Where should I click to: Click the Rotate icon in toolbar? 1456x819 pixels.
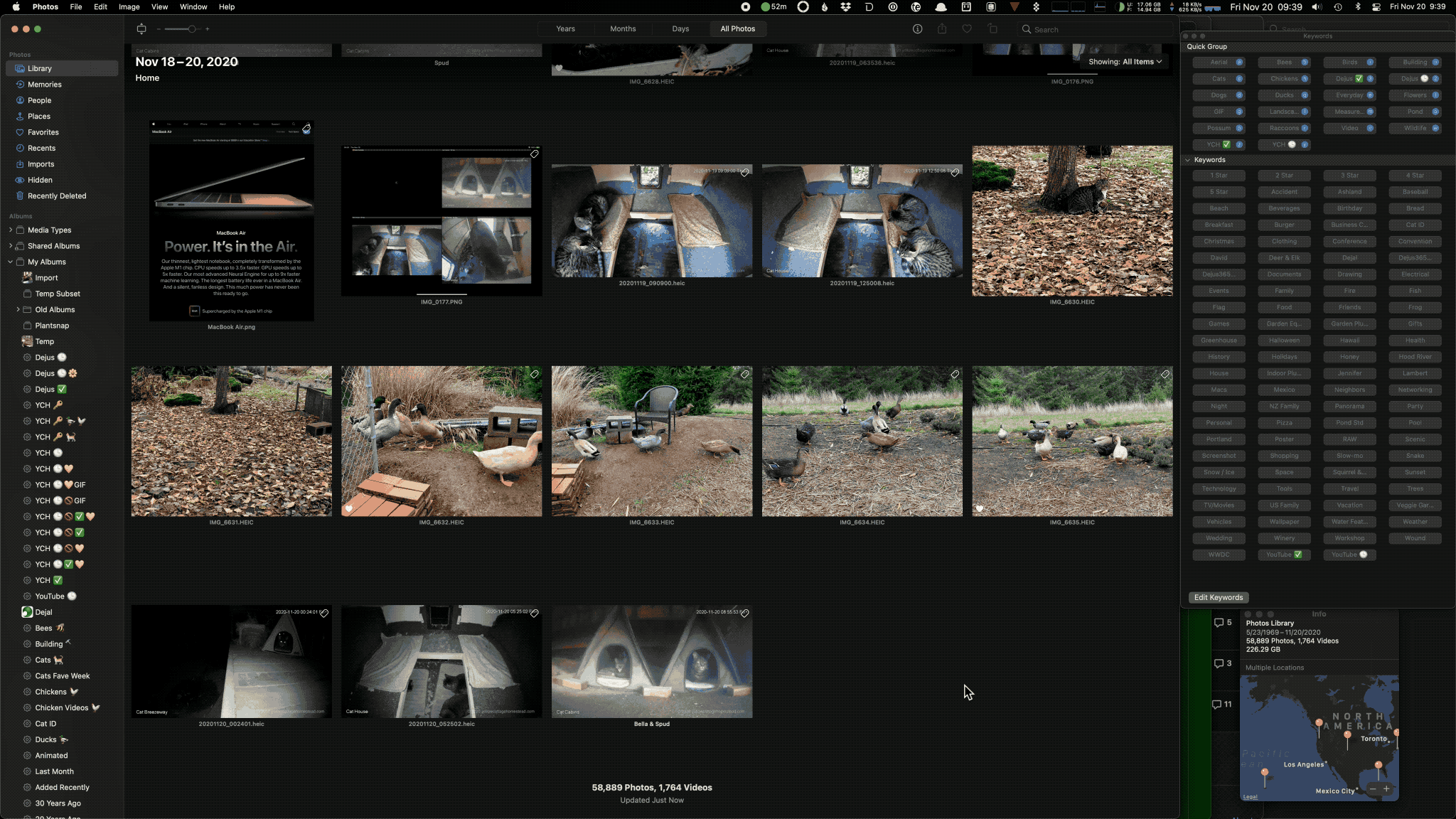[992, 29]
